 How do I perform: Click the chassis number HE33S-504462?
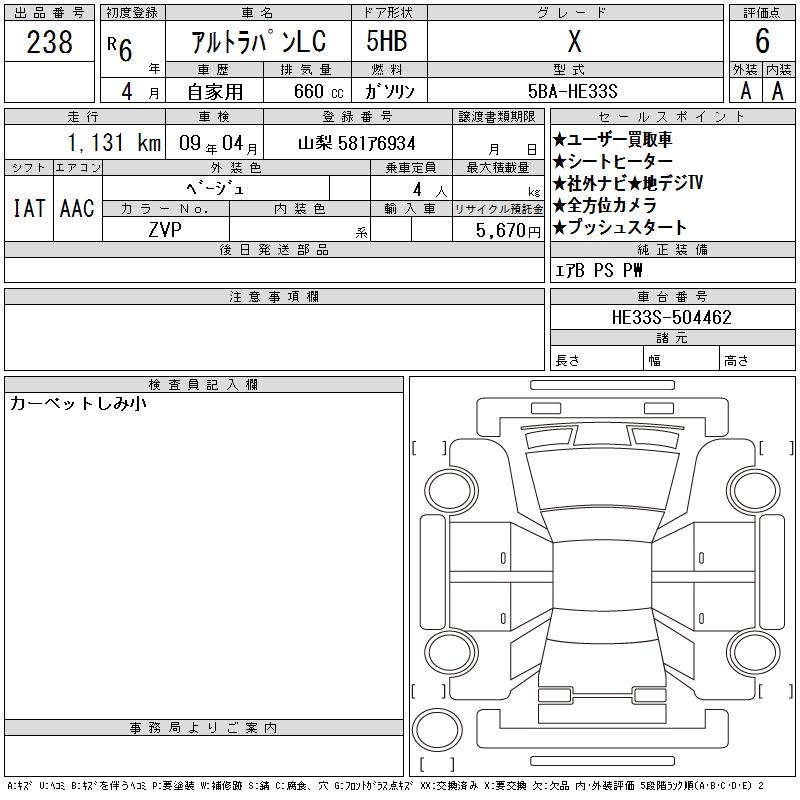671,318
